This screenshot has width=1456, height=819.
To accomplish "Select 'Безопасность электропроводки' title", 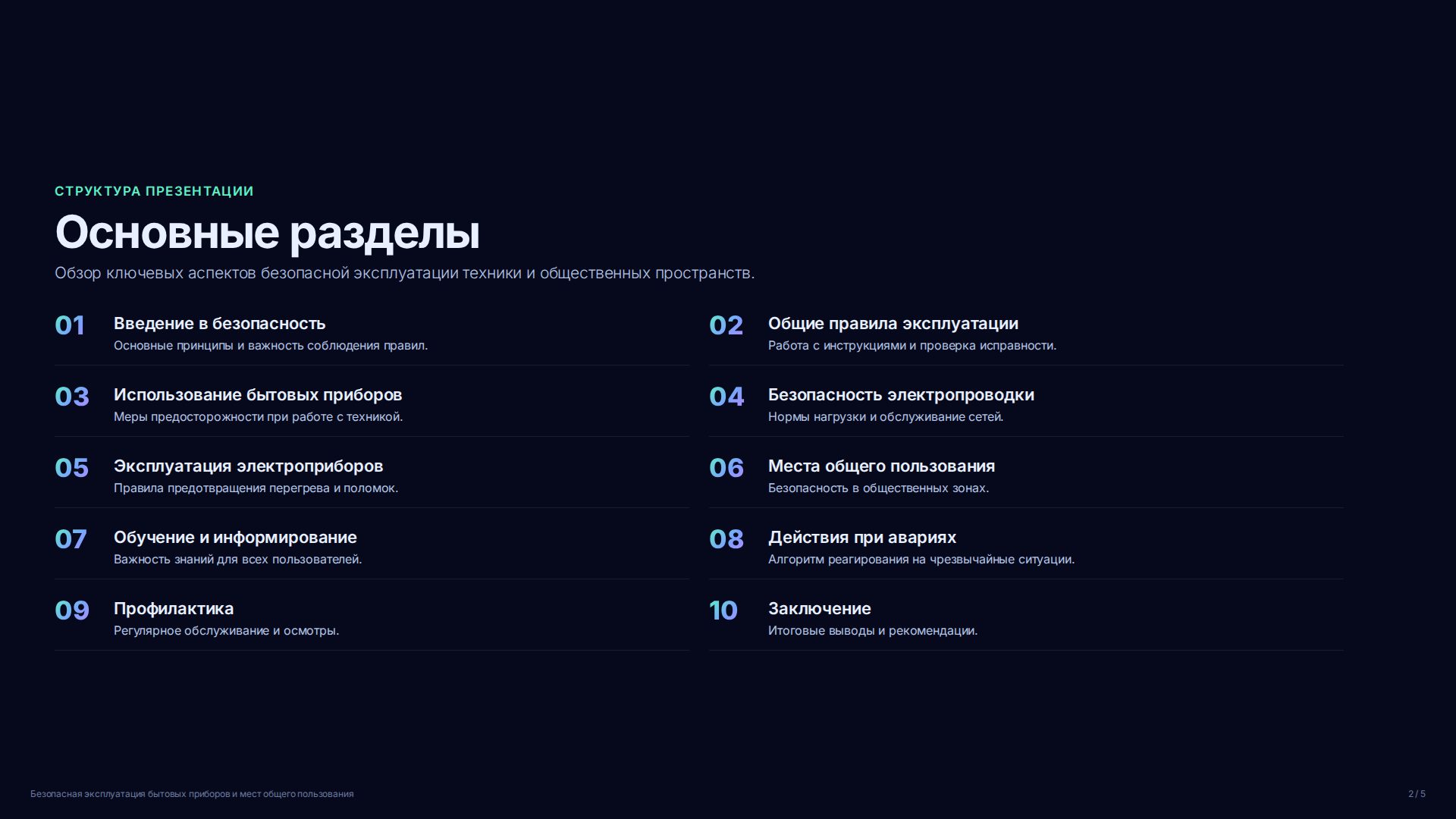I will pyautogui.click(x=901, y=395).
